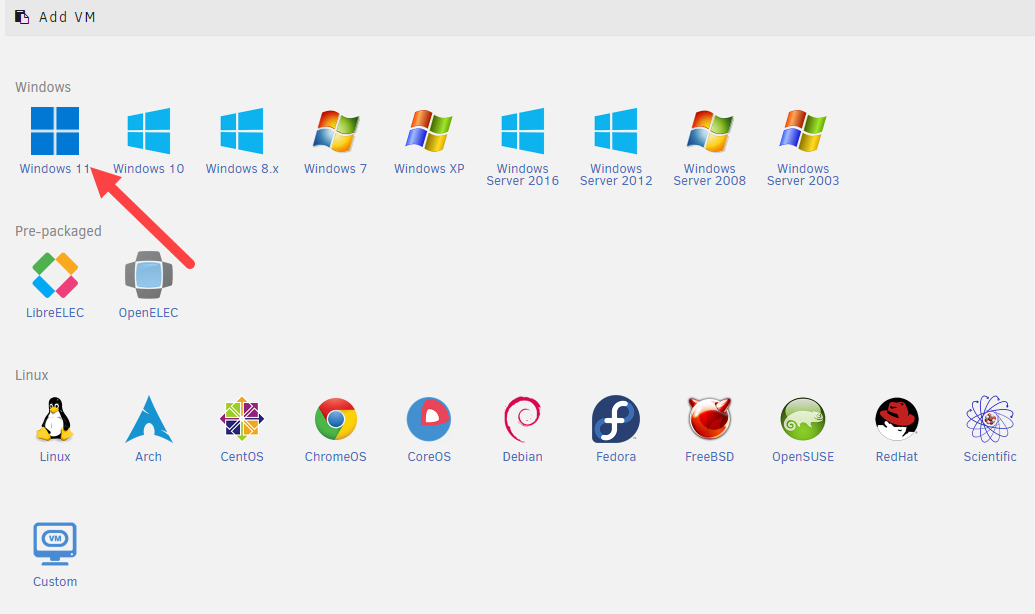Open the OpenELEC pre-packaged template icon
This screenshot has height=614, width=1035.
coord(149,275)
